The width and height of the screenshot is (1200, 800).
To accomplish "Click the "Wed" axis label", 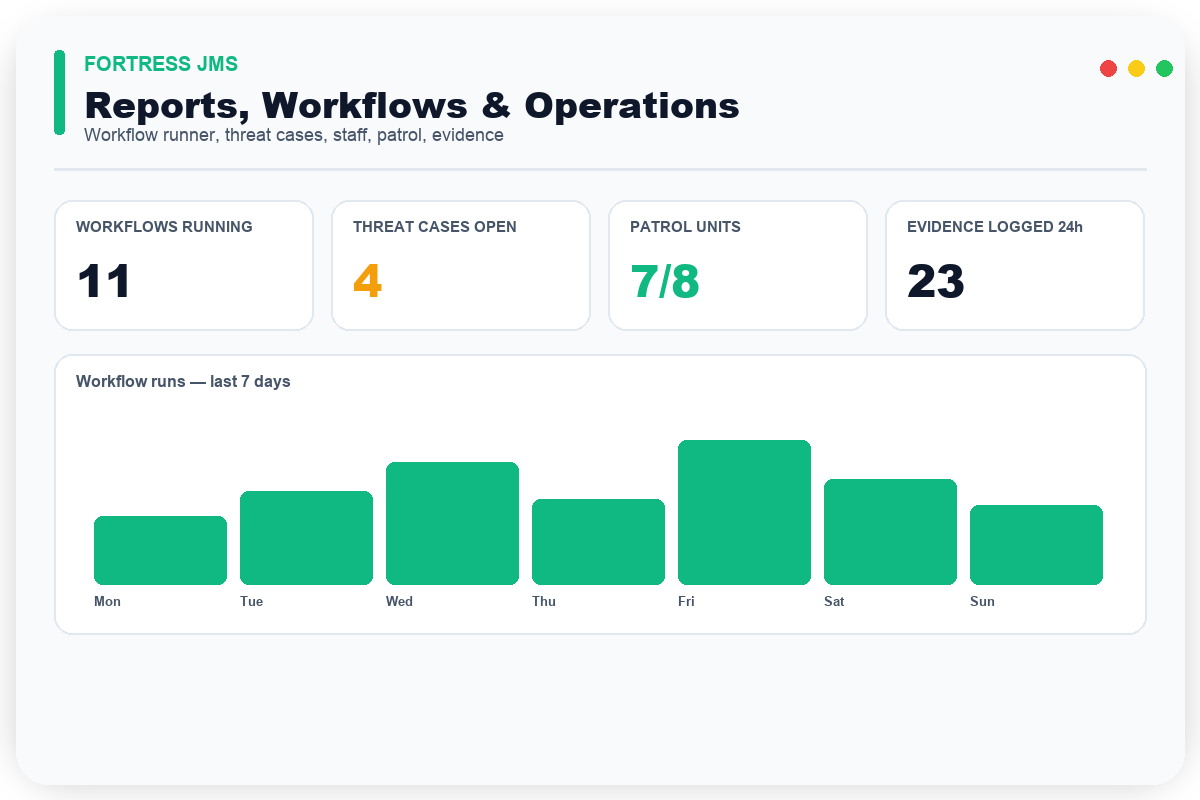I will point(399,601).
